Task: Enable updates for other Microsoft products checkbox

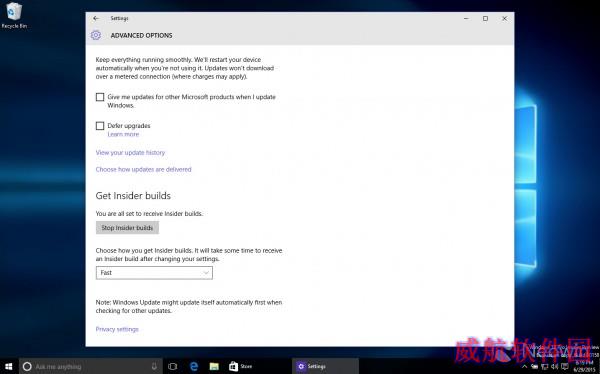Action: [x=100, y=97]
